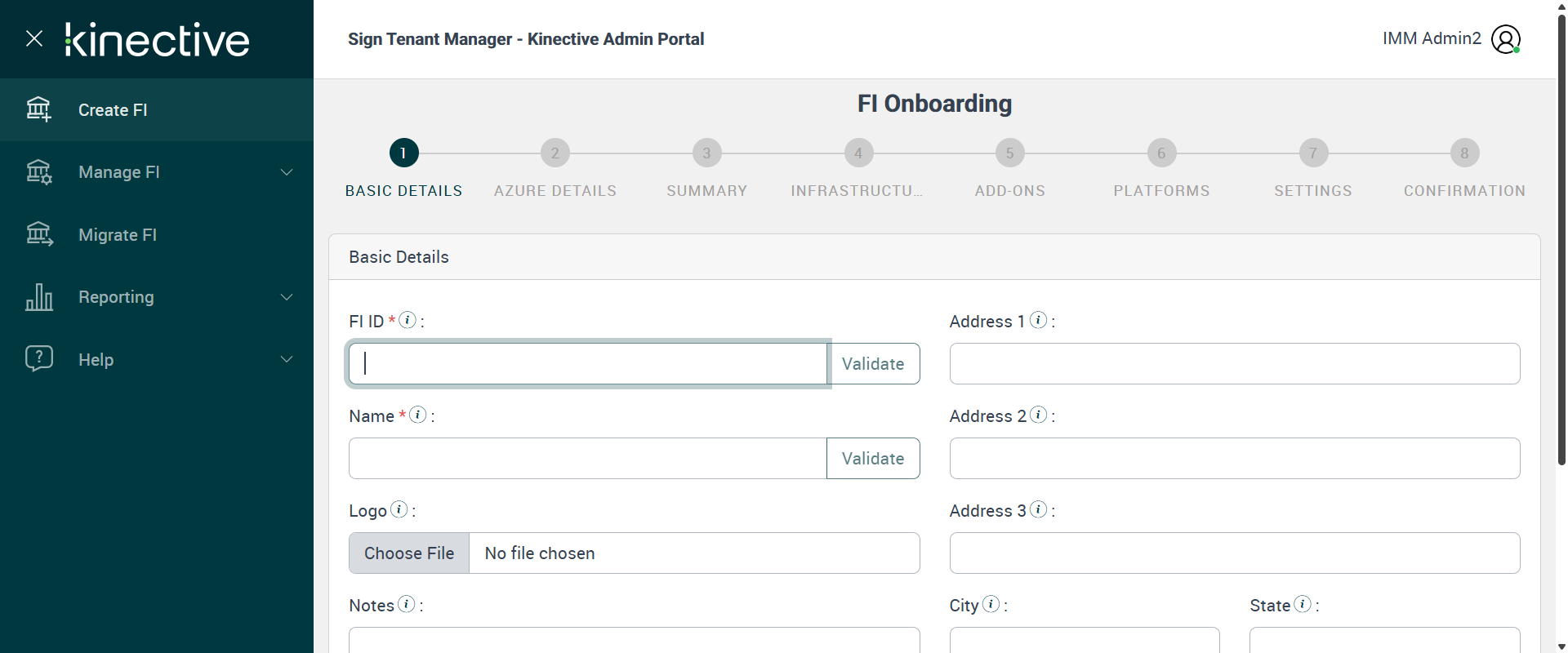Click the info icon next to State

point(1303,604)
